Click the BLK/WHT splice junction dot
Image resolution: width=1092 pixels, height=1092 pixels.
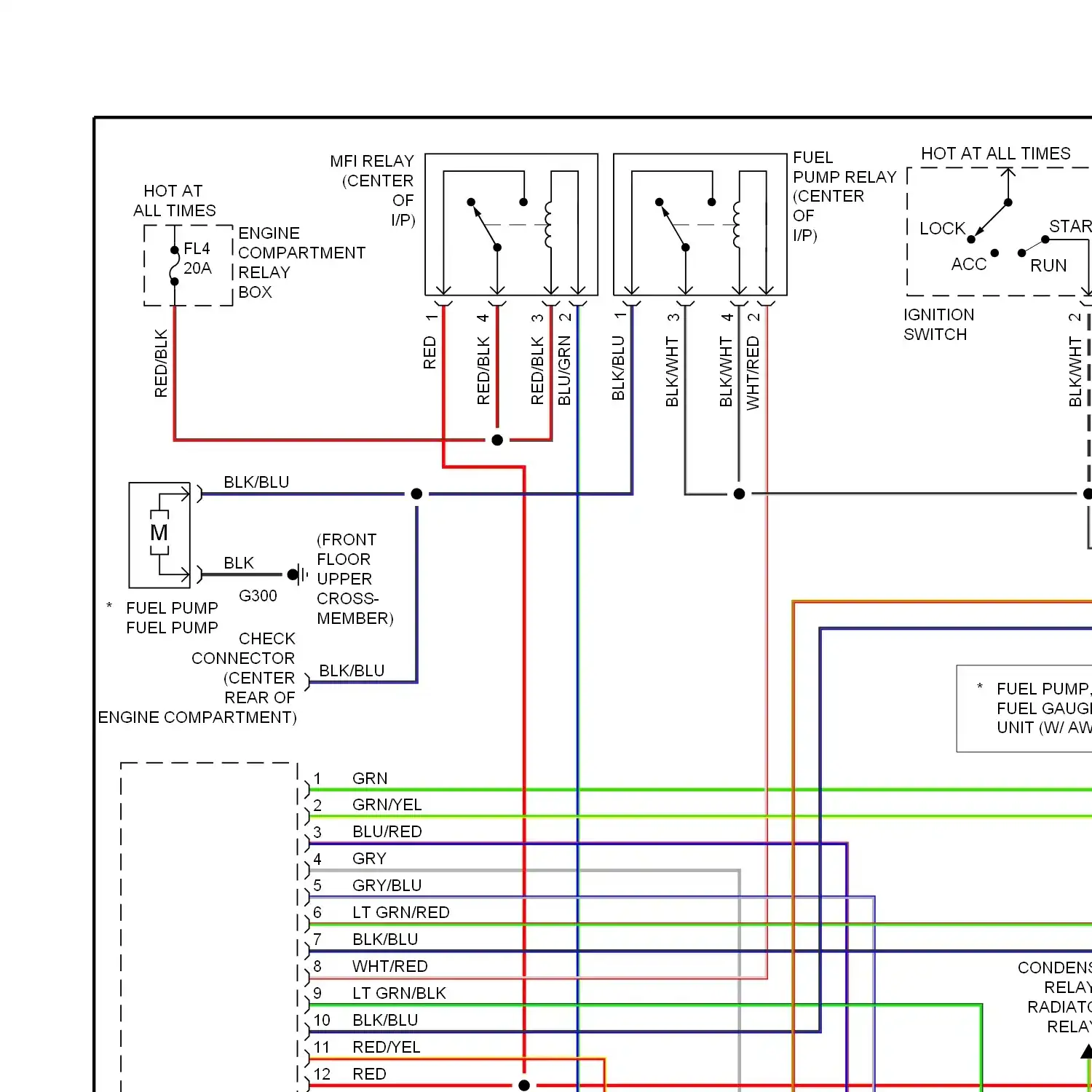click(x=739, y=494)
